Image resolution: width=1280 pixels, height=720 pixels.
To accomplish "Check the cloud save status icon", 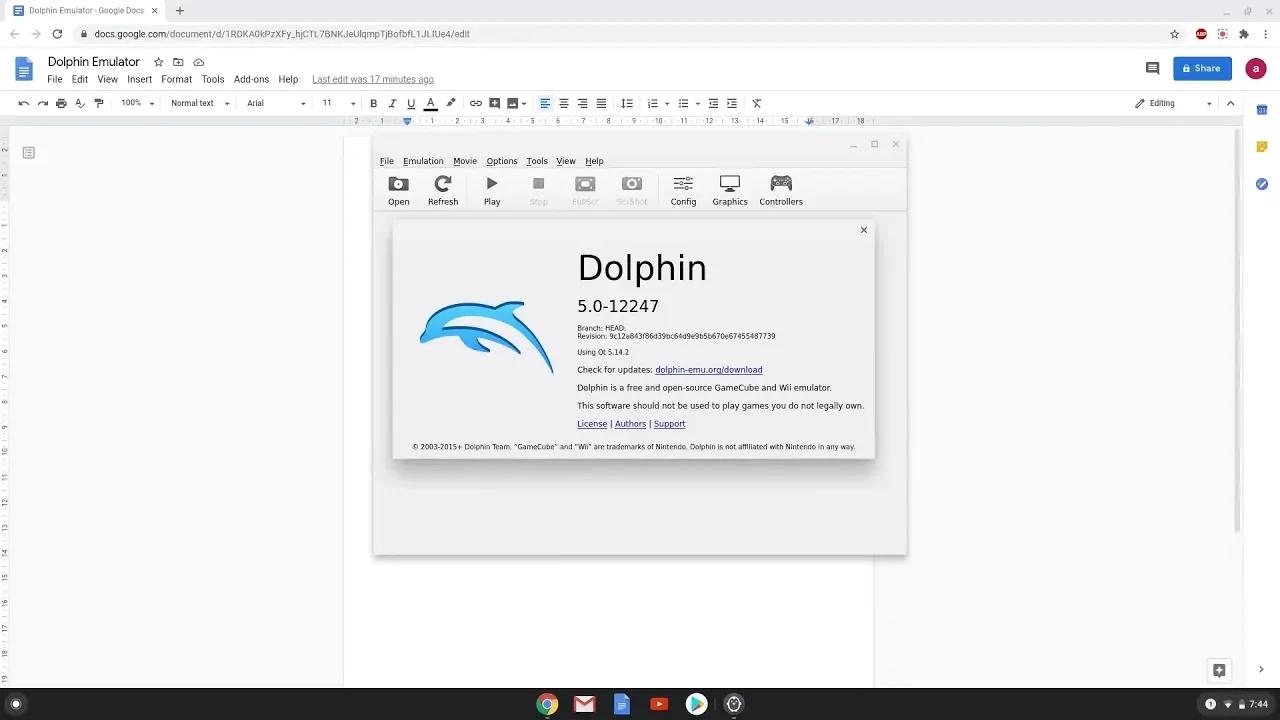I will tap(198, 62).
